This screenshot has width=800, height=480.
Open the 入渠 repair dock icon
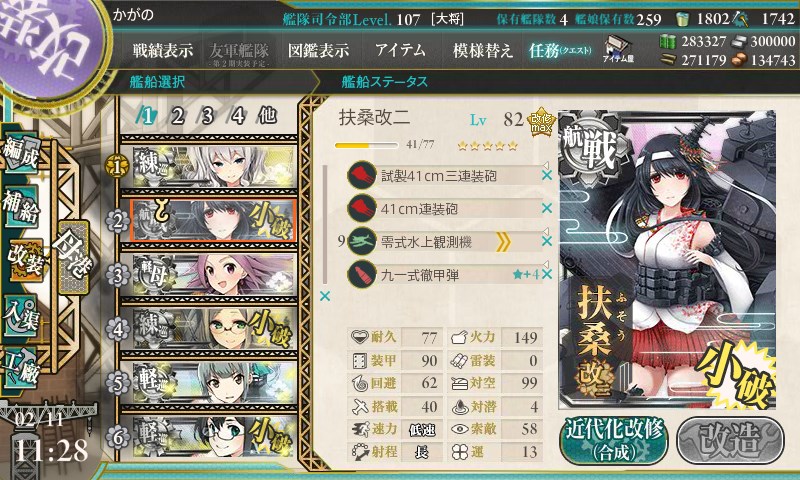click(21, 315)
